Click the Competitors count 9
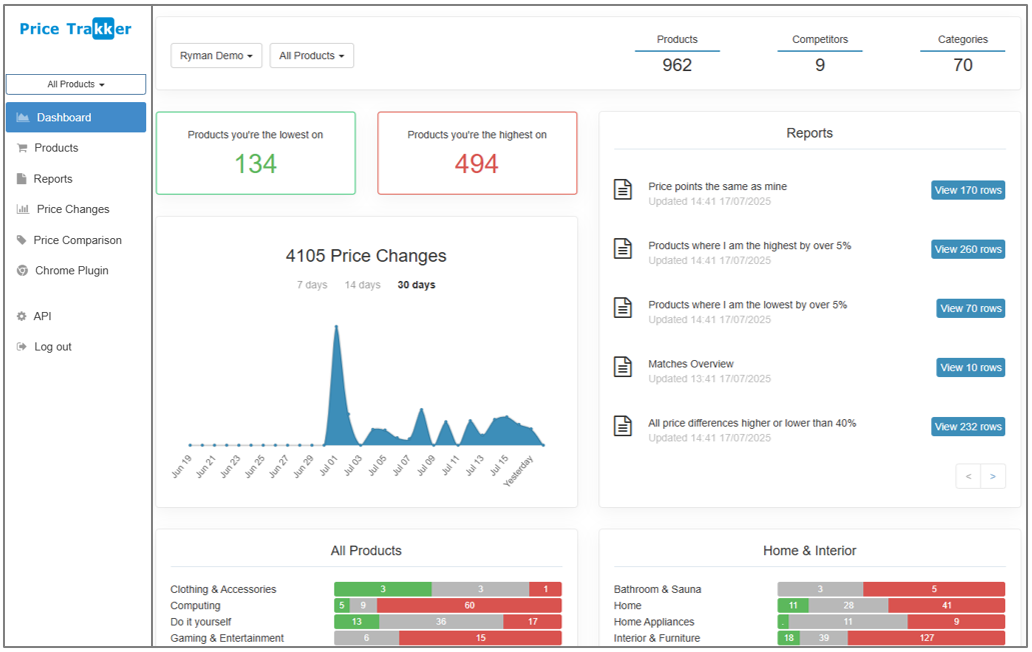 point(820,65)
